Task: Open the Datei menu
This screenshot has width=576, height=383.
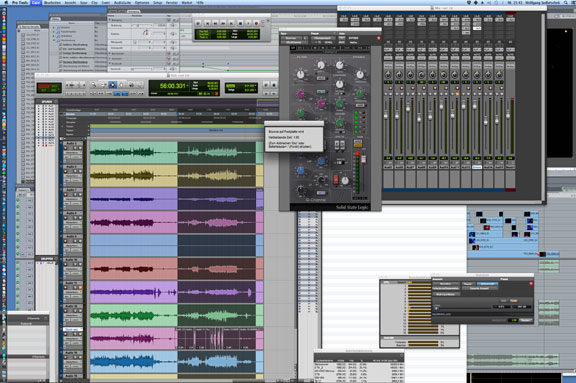Action: (36, 2)
